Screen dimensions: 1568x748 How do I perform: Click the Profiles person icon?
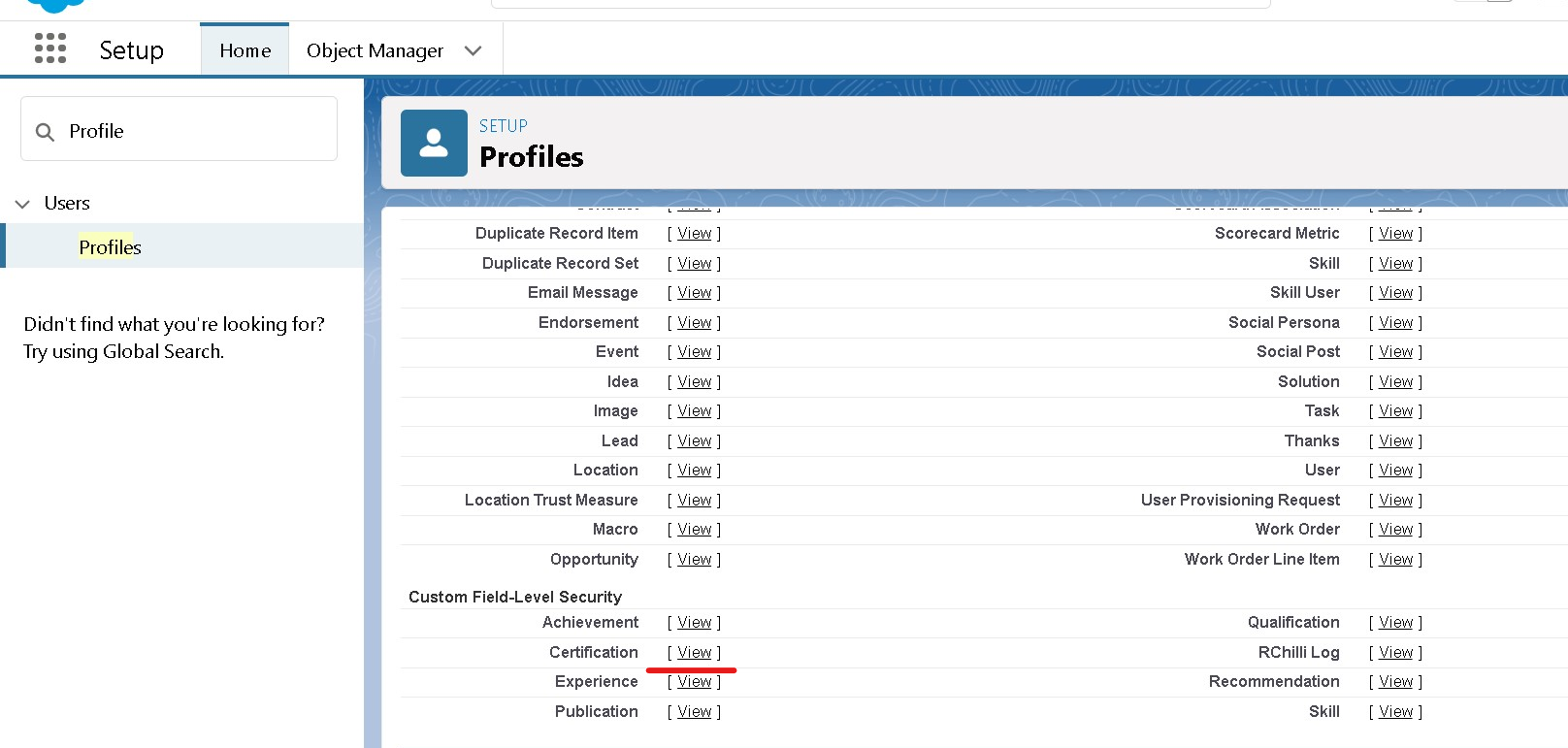point(434,143)
